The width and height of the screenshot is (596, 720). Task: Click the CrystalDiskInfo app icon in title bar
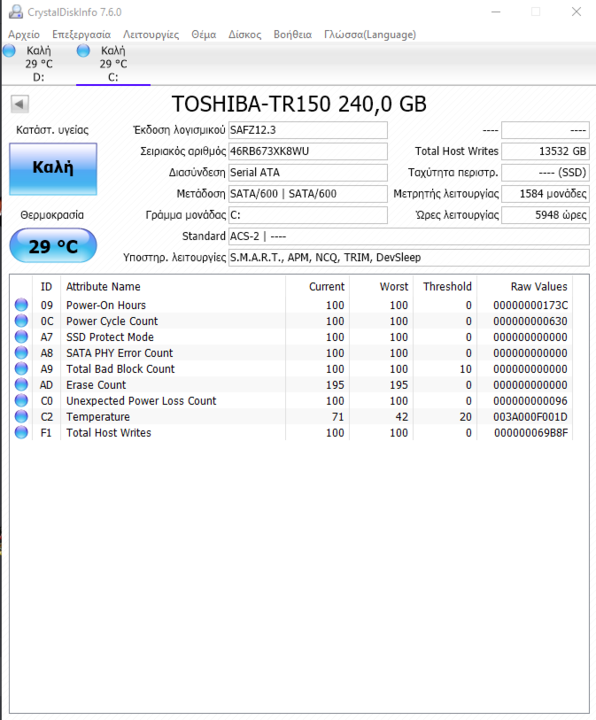coord(16,12)
